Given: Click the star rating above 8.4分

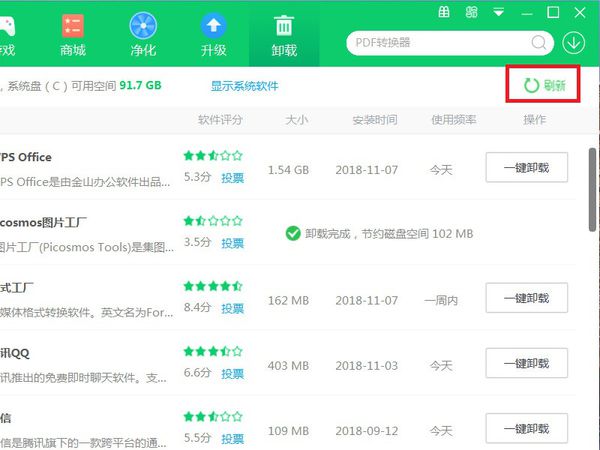Looking at the screenshot, I should (x=213, y=286).
